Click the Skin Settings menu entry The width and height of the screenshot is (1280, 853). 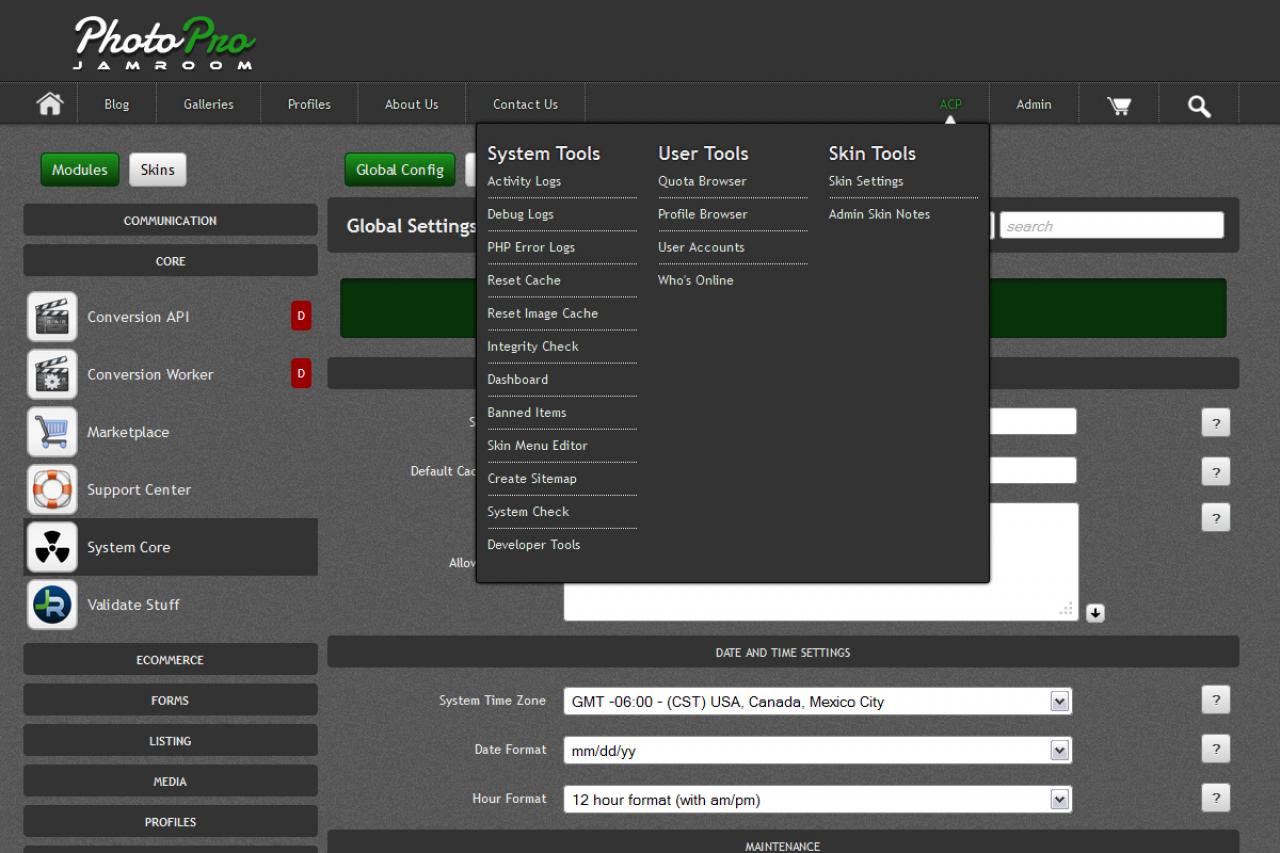pyautogui.click(x=866, y=181)
